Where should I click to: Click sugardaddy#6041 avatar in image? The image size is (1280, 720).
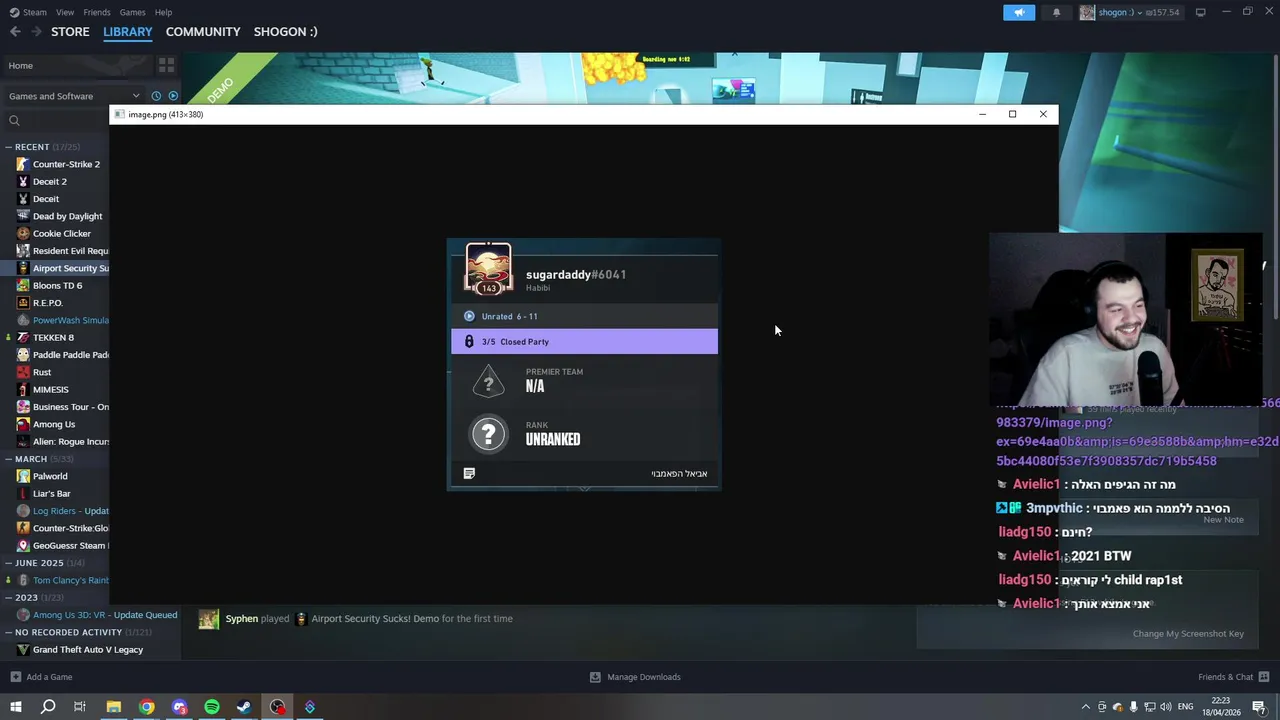[488, 270]
